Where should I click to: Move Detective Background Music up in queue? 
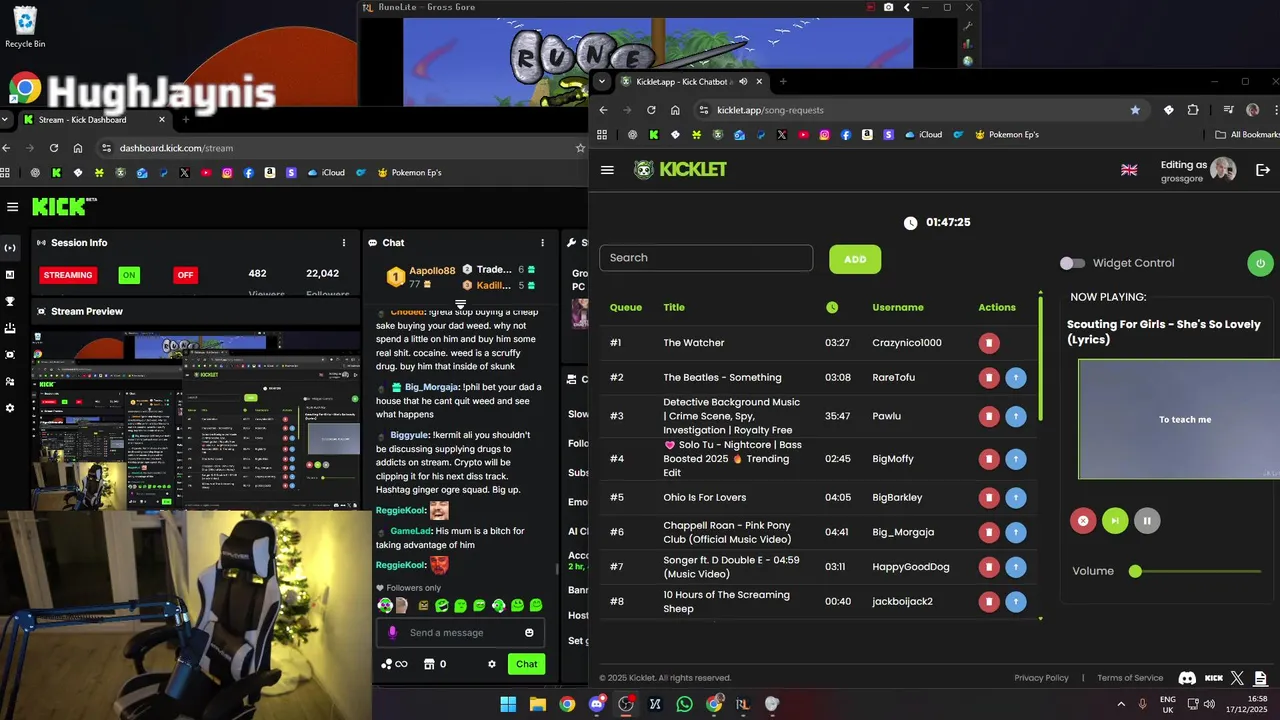[x=1015, y=416]
